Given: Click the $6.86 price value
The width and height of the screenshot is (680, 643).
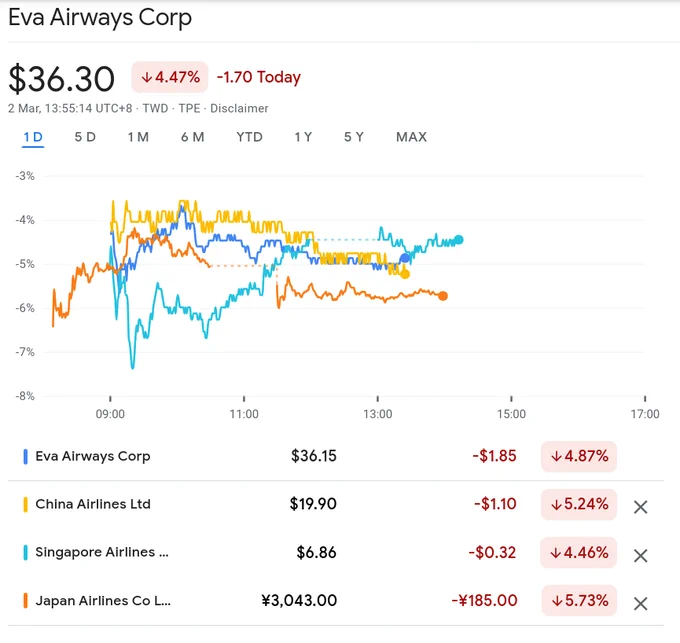Looking at the screenshot, I should pyautogui.click(x=317, y=552).
